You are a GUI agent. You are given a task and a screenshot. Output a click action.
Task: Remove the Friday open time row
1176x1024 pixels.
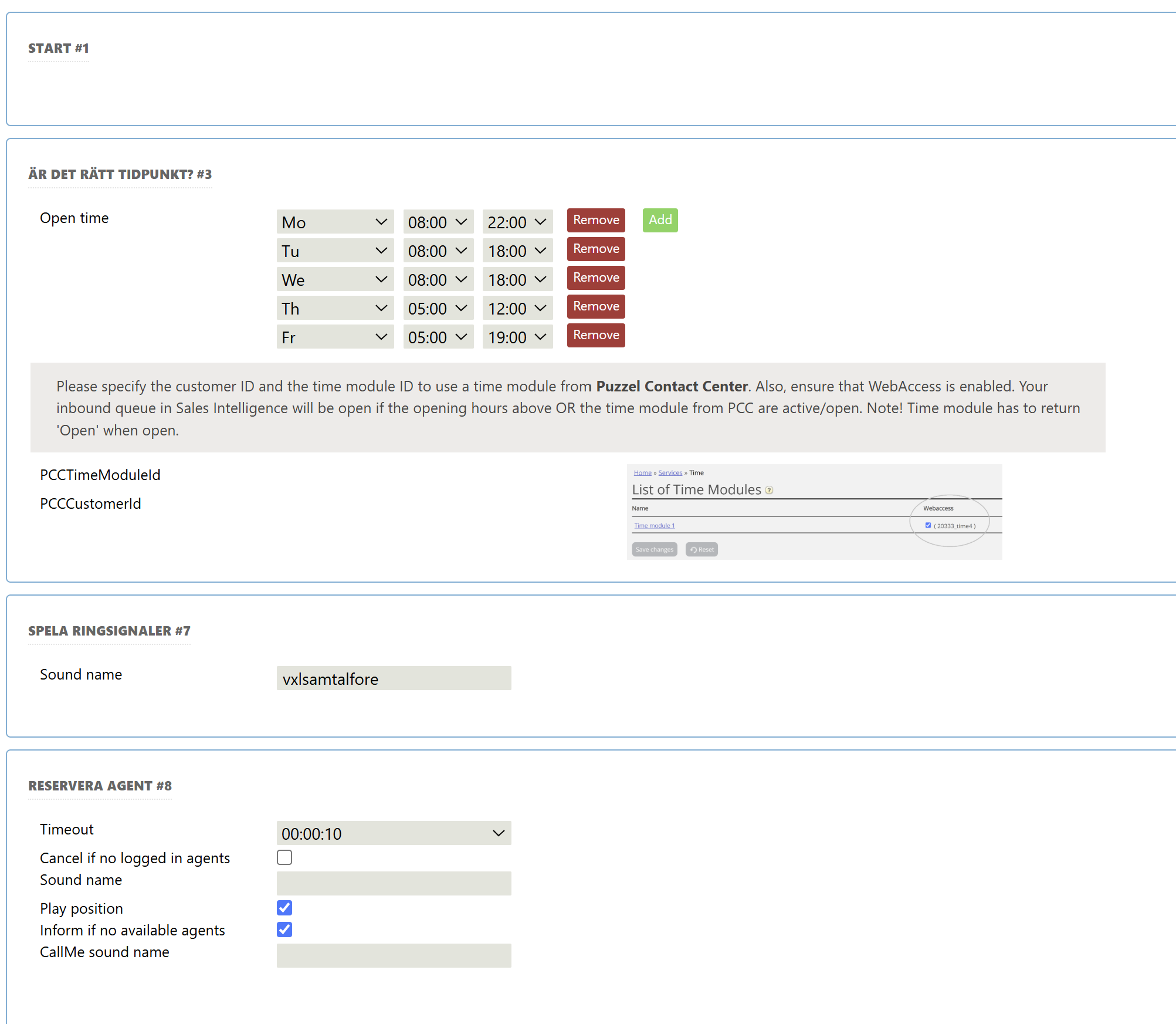(595, 335)
